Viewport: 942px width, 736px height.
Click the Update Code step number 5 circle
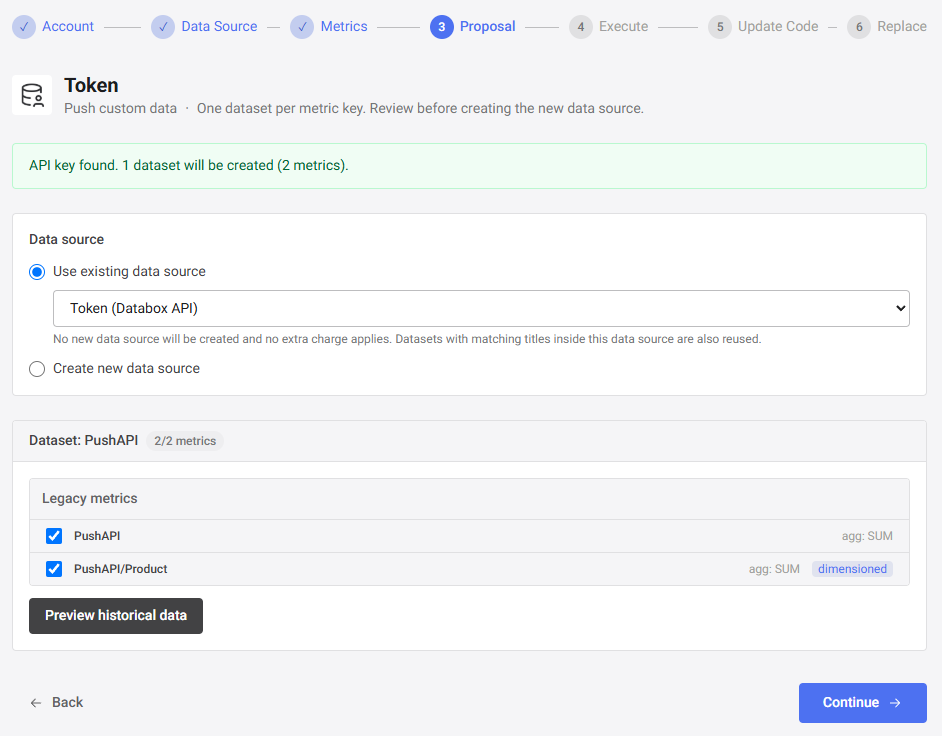pos(720,27)
